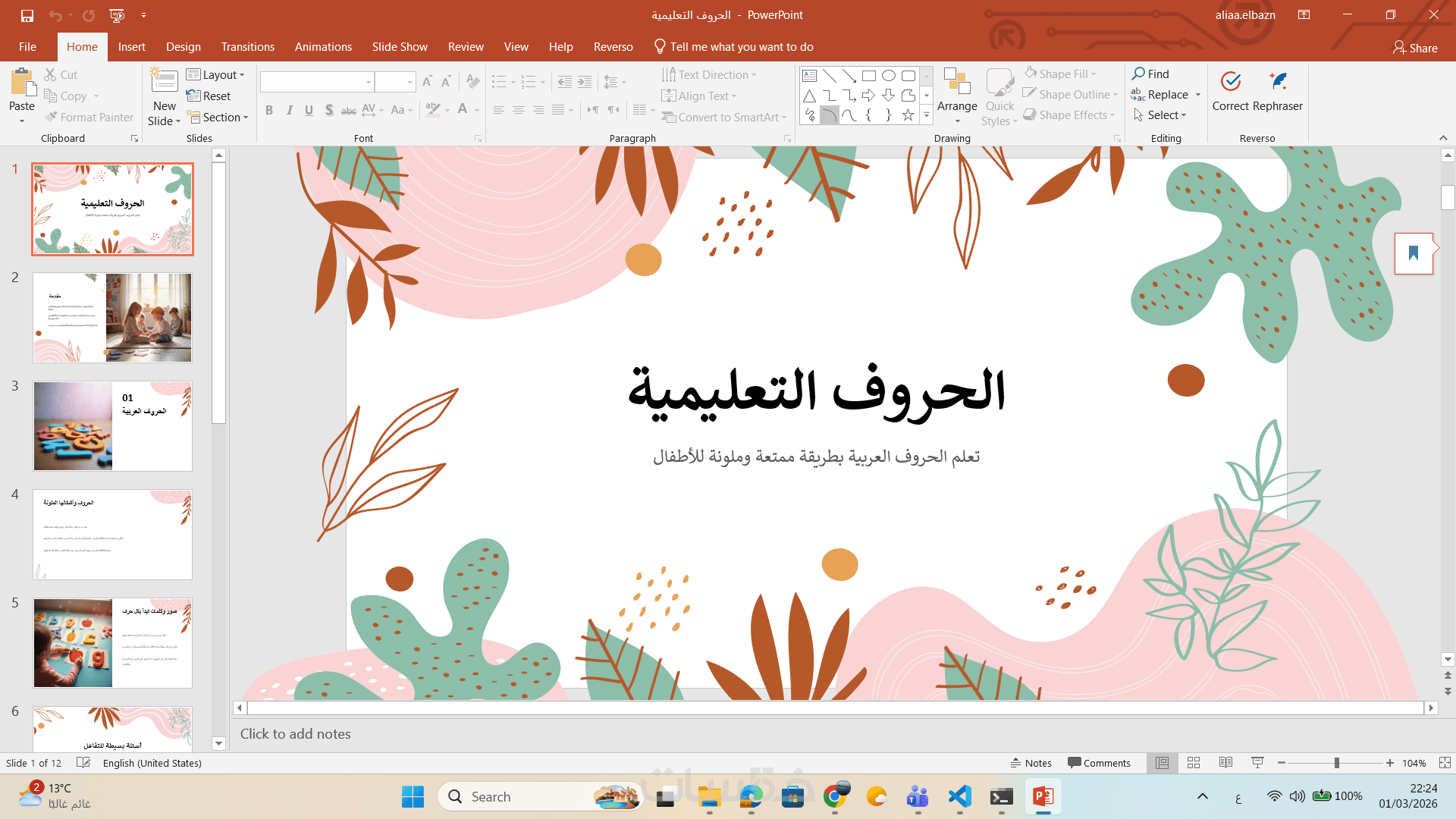Image resolution: width=1456 pixels, height=819 pixels.
Task: Open Reading View from status bar
Action: [x=1225, y=763]
